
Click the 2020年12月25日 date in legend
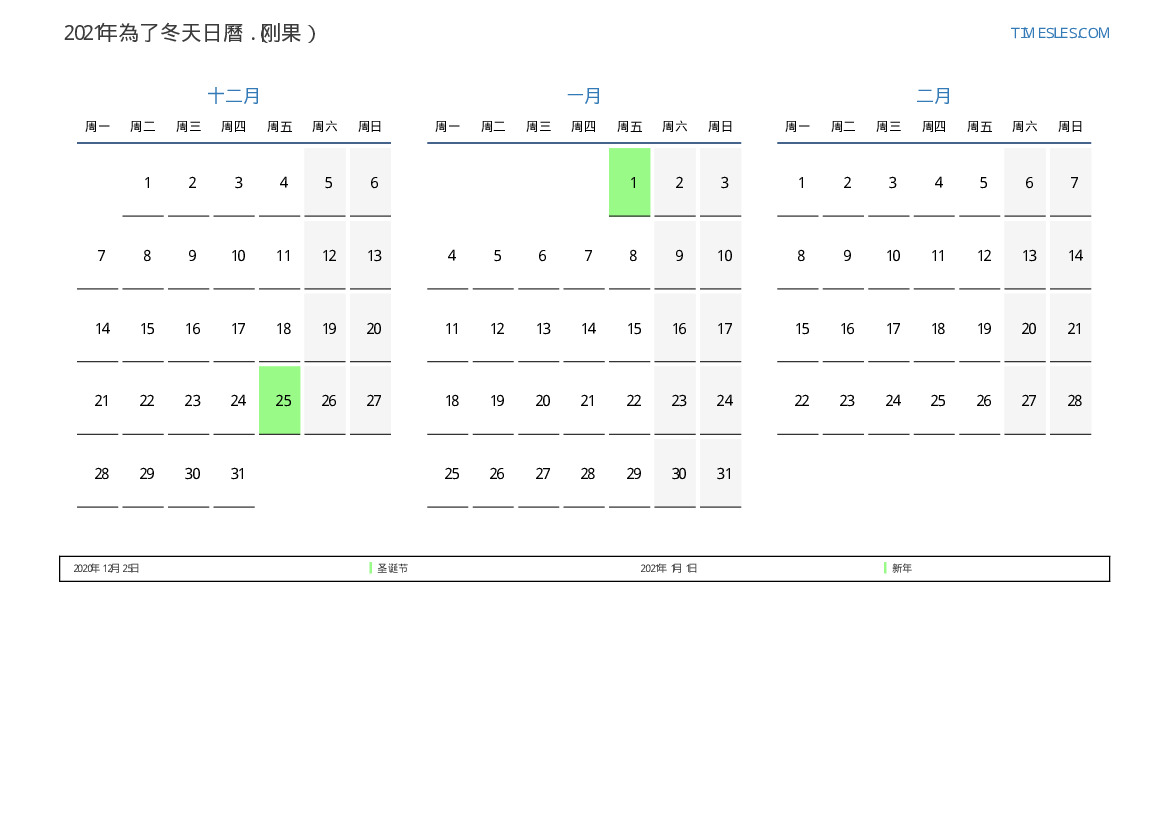106,568
